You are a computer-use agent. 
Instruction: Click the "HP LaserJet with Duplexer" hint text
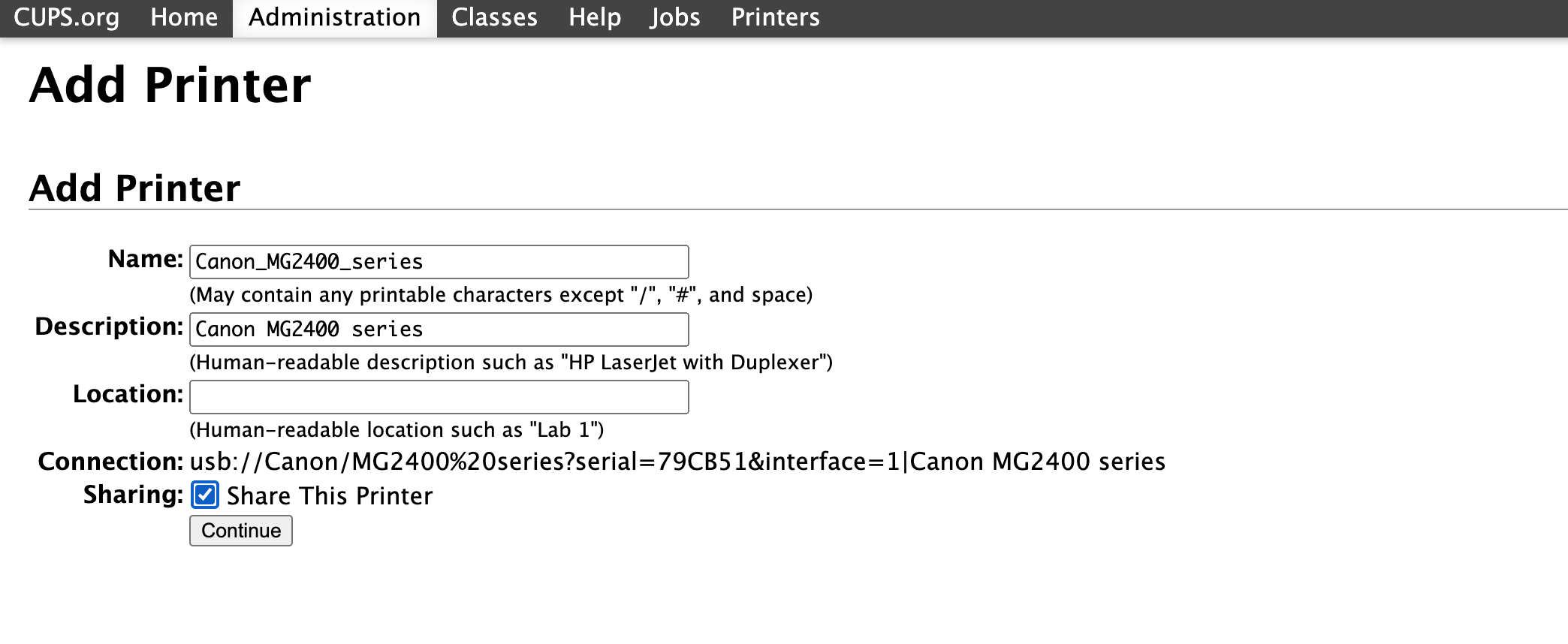pyautogui.click(x=511, y=363)
